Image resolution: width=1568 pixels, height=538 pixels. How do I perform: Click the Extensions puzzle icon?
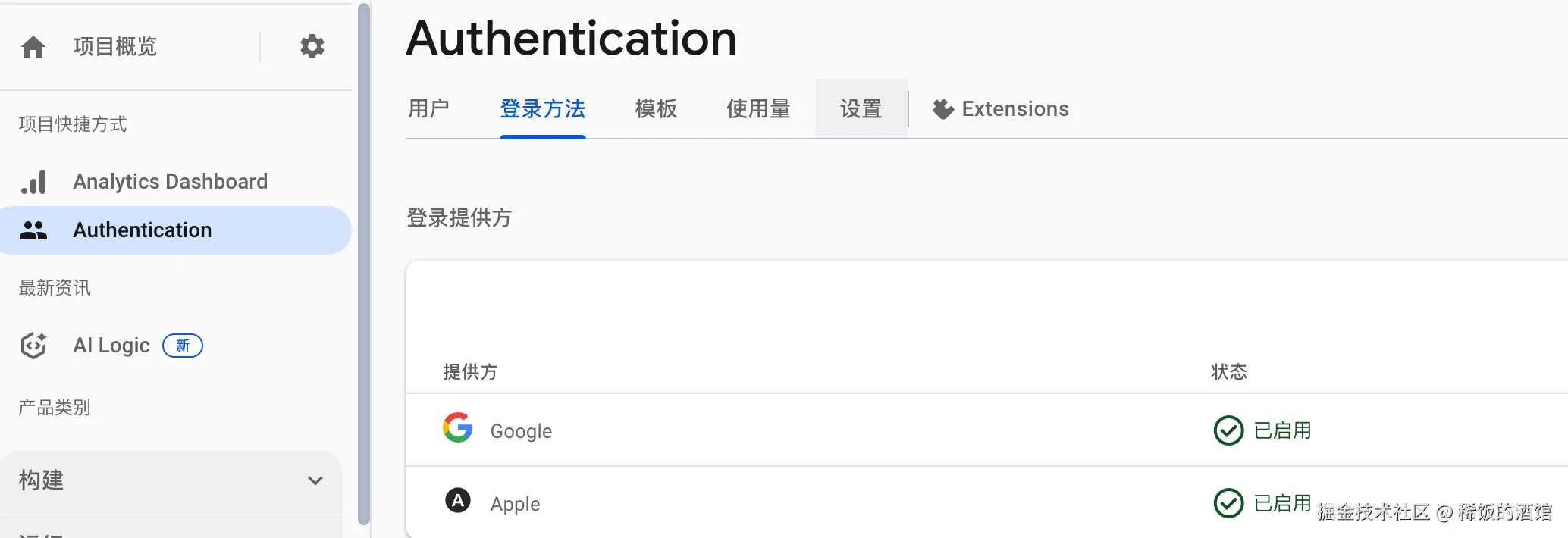coord(942,109)
